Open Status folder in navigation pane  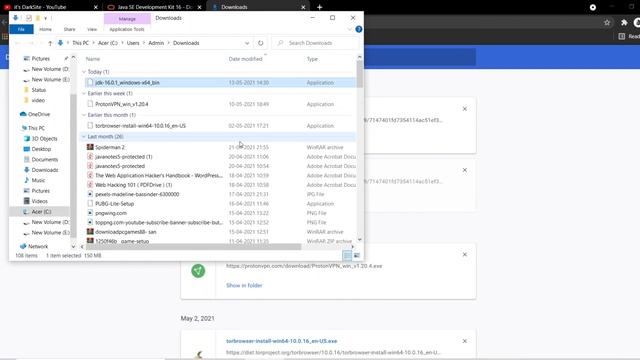(38, 90)
